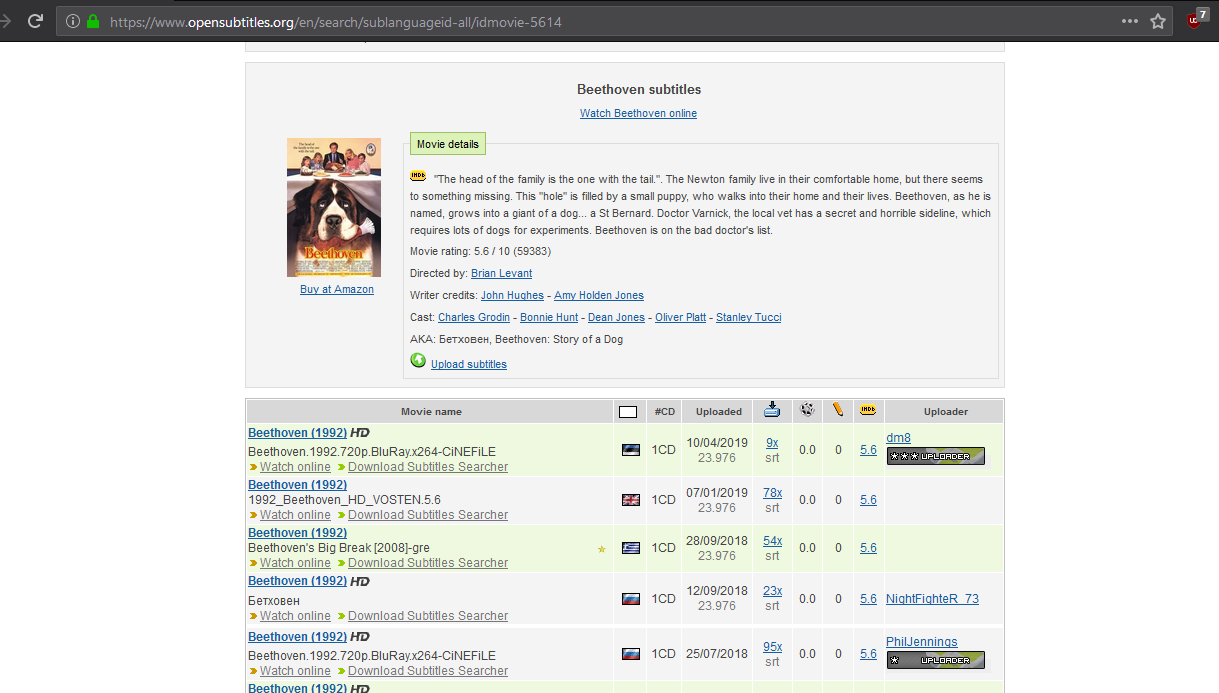Viewport: 1219px width, 693px height.
Task: Sort by language flag column header
Action: (x=628, y=411)
